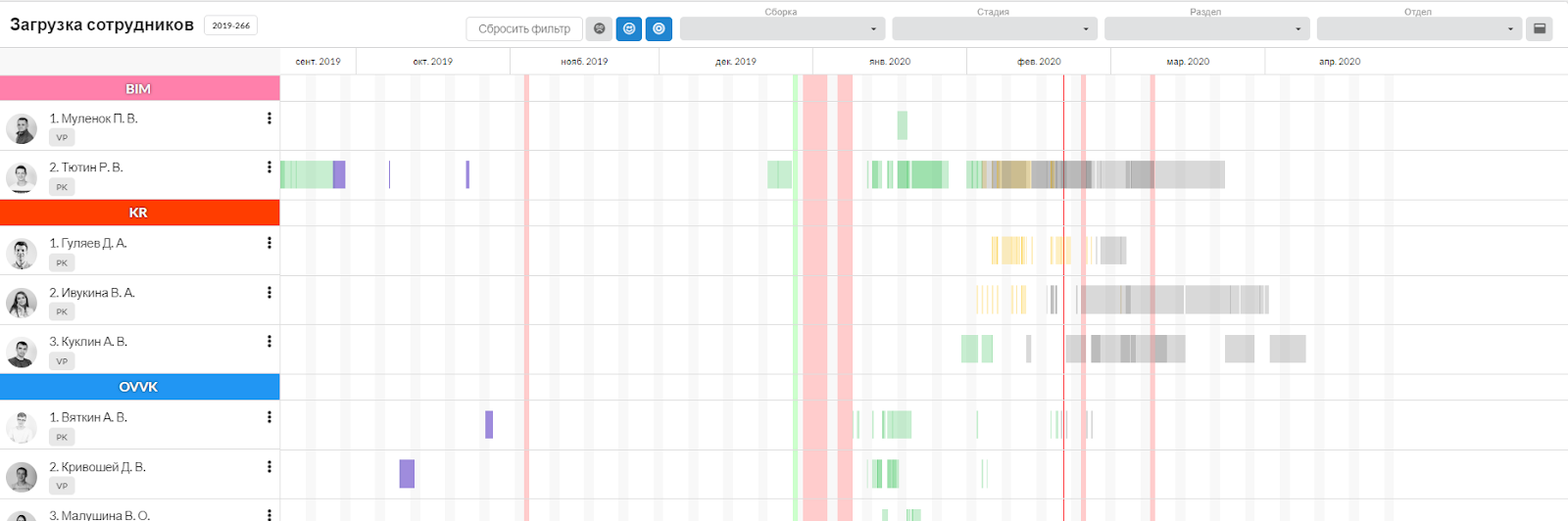Select нояб. 2019 month header
Image resolution: width=1568 pixels, height=521 pixels.
pos(584,62)
